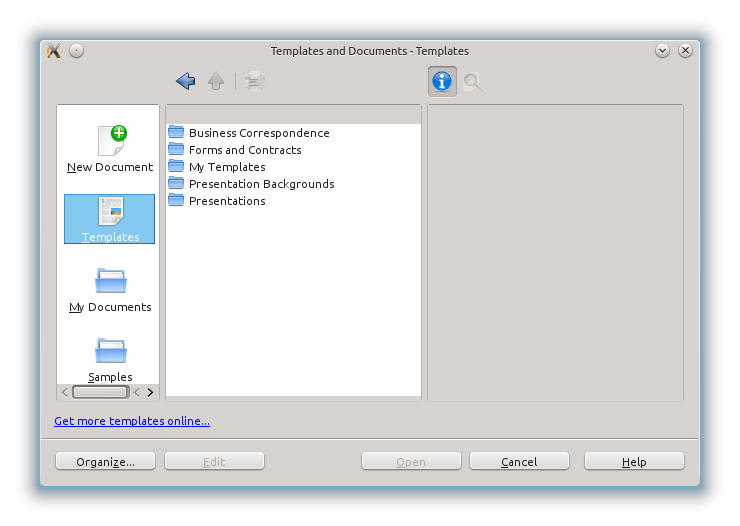The width and height of the screenshot is (740, 526).
Task: Toggle the Document Properties info icon
Action: [442, 82]
